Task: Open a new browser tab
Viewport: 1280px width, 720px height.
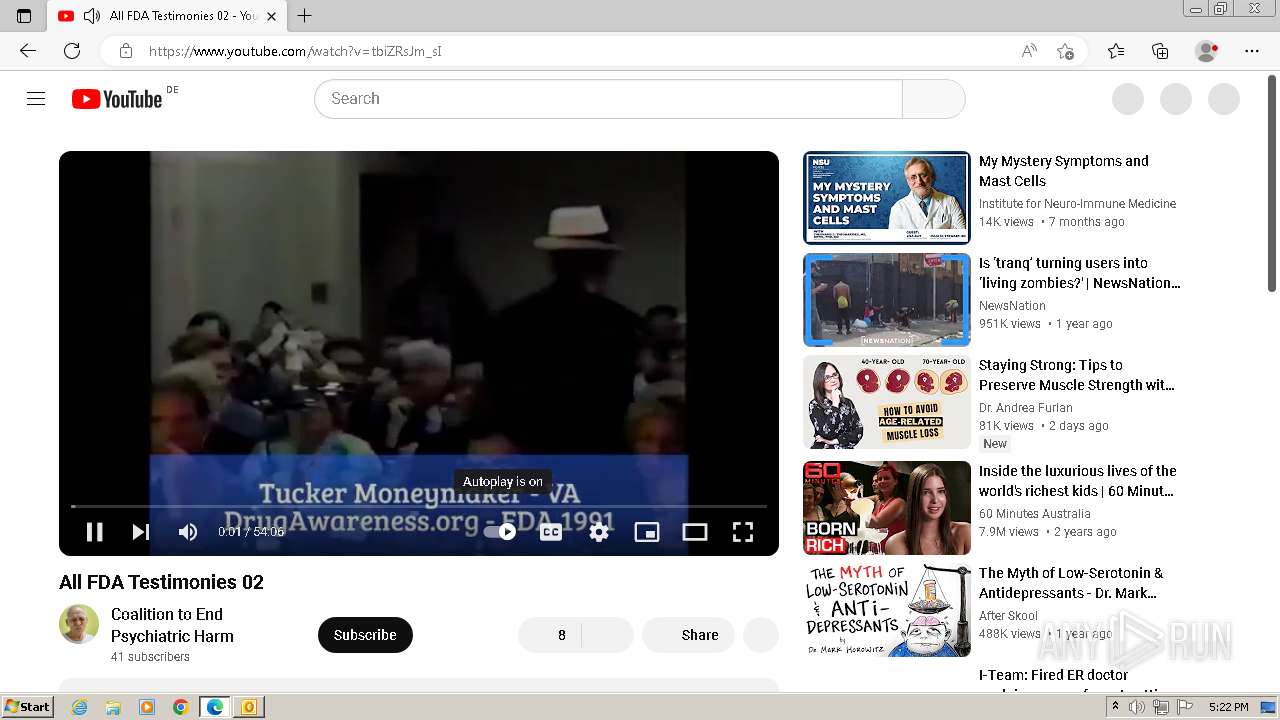Action: tap(305, 16)
